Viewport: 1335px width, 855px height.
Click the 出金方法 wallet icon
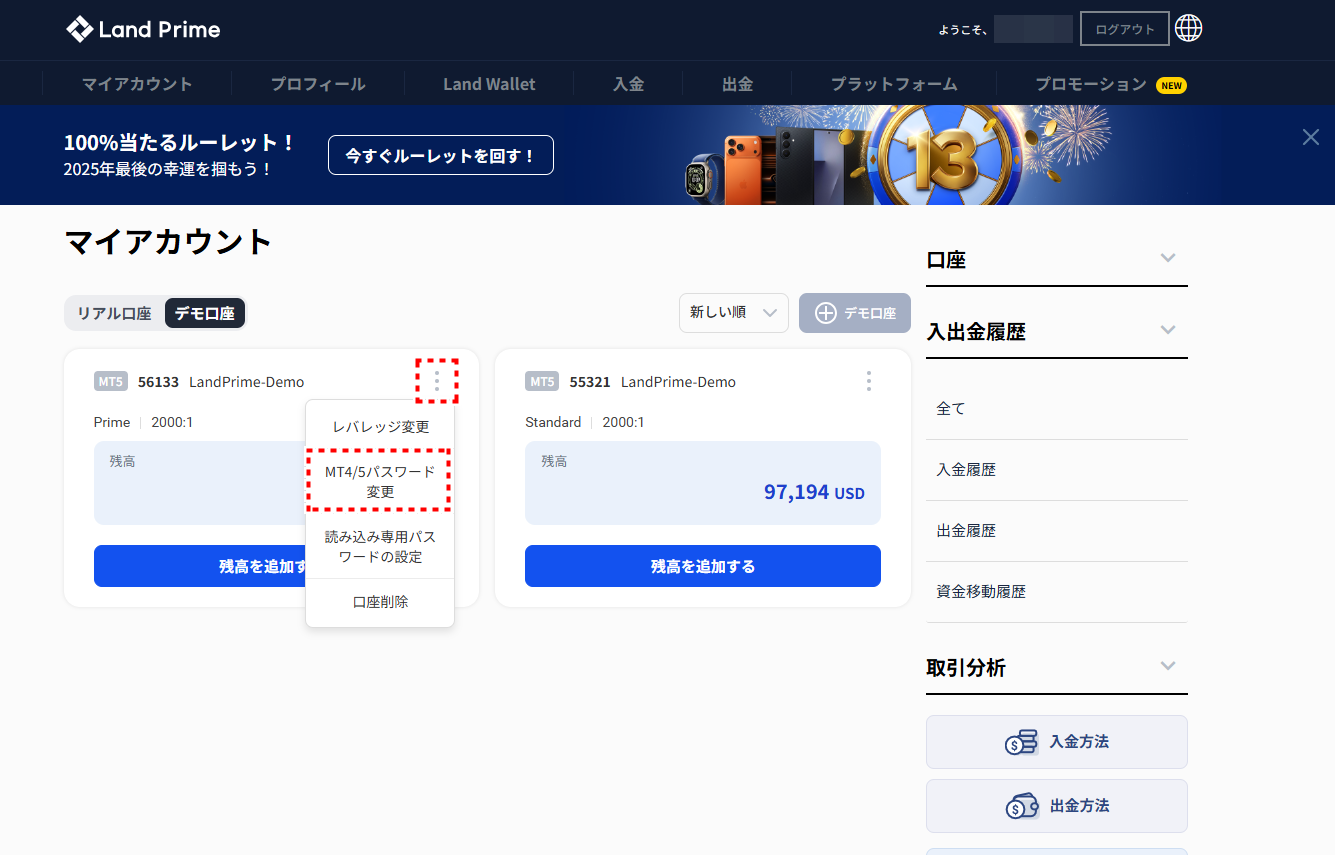click(1021, 806)
